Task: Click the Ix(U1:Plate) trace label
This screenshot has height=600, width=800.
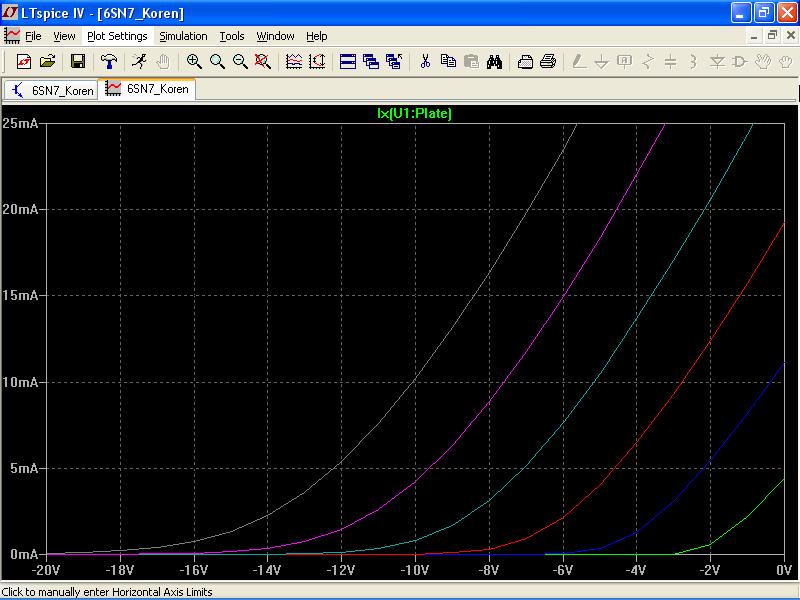Action: pyautogui.click(x=414, y=113)
